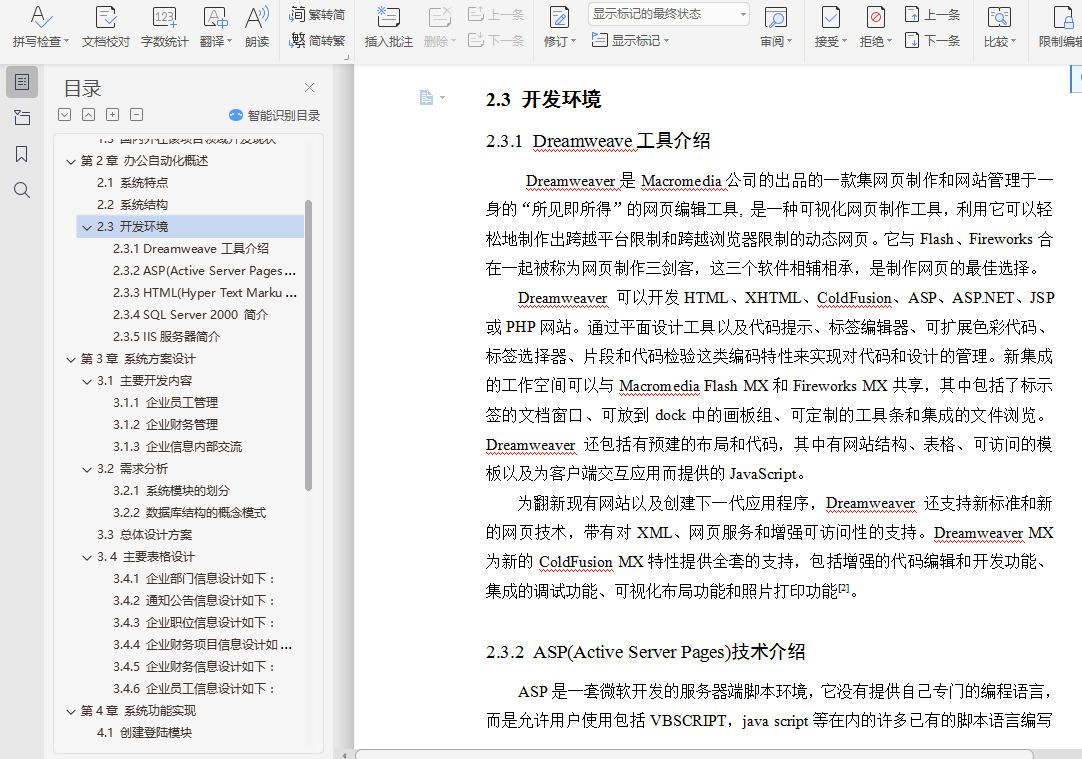
Task: Go to next revision (下一条) near compare
Action: point(932,41)
